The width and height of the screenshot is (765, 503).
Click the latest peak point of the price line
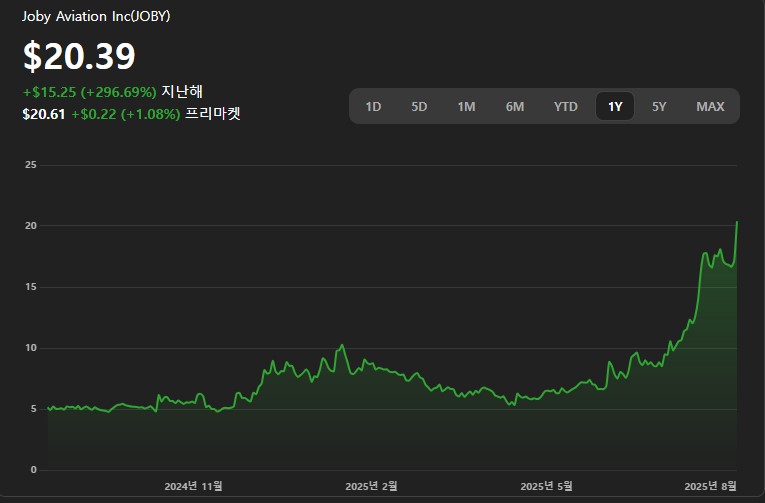tap(737, 222)
